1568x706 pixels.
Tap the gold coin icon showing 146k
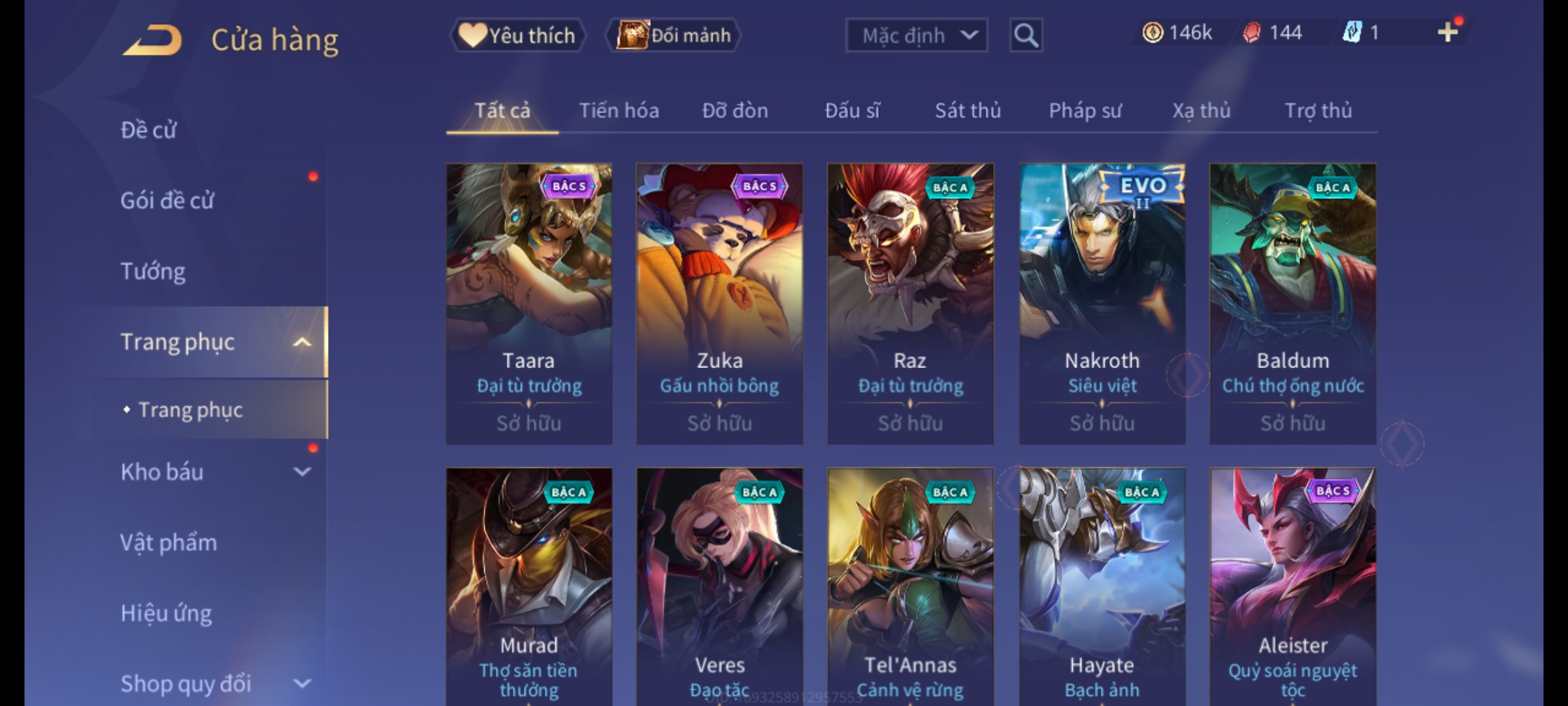click(x=1152, y=33)
